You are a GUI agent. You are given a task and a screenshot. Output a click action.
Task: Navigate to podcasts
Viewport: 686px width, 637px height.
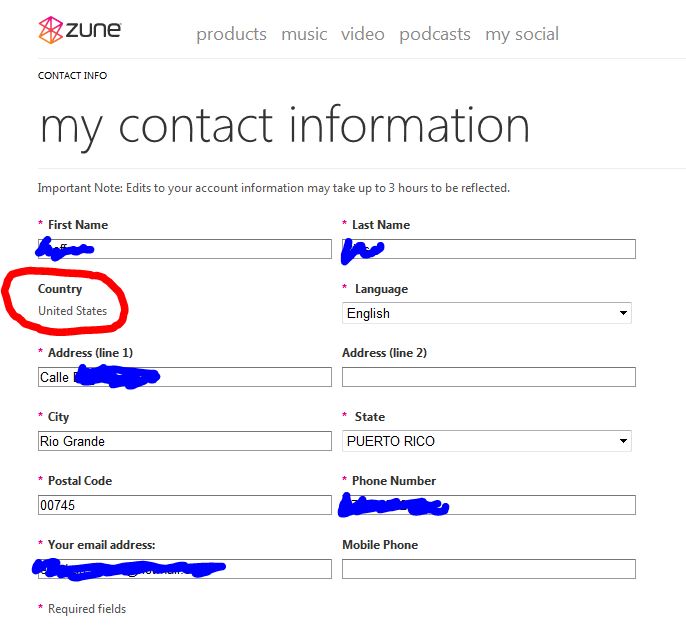(x=435, y=34)
